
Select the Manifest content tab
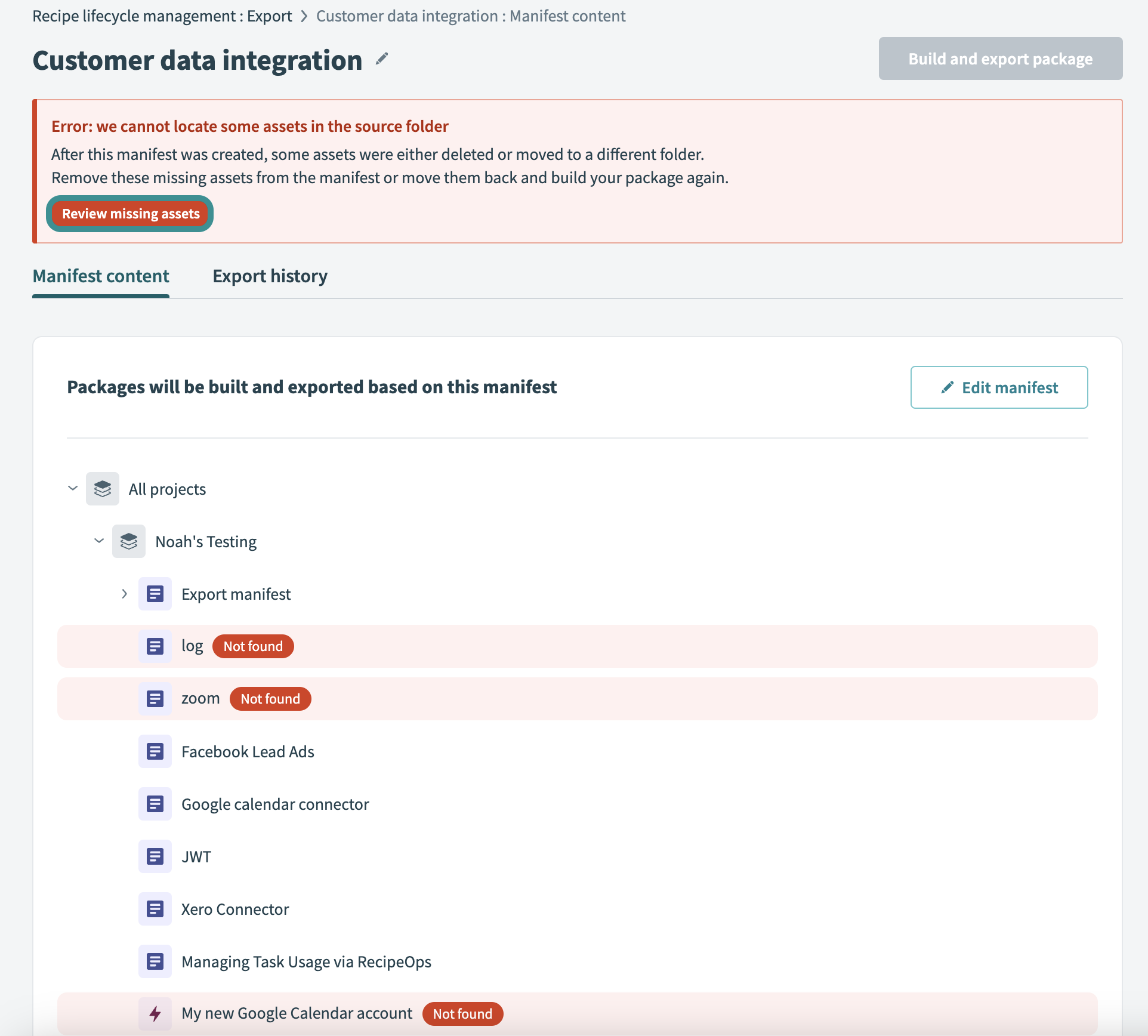click(x=101, y=276)
